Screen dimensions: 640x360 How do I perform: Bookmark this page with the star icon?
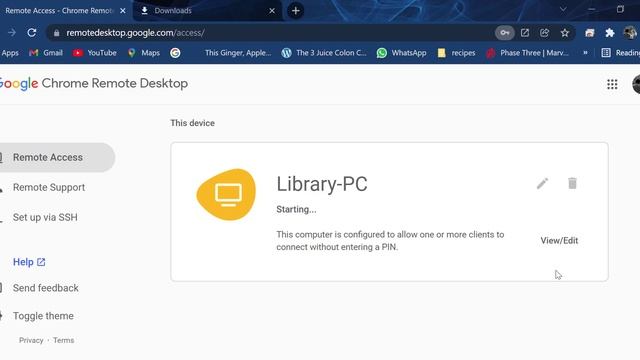(x=564, y=33)
